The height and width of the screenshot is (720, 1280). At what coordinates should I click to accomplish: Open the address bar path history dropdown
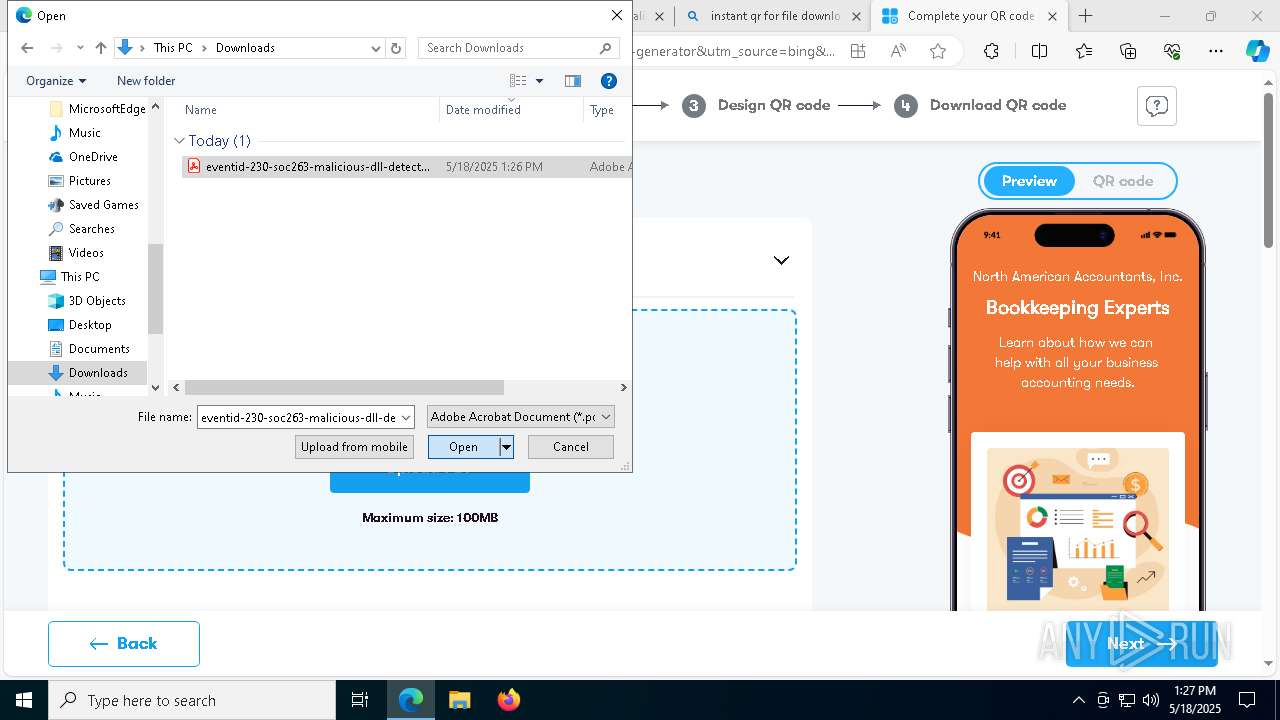(376, 48)
